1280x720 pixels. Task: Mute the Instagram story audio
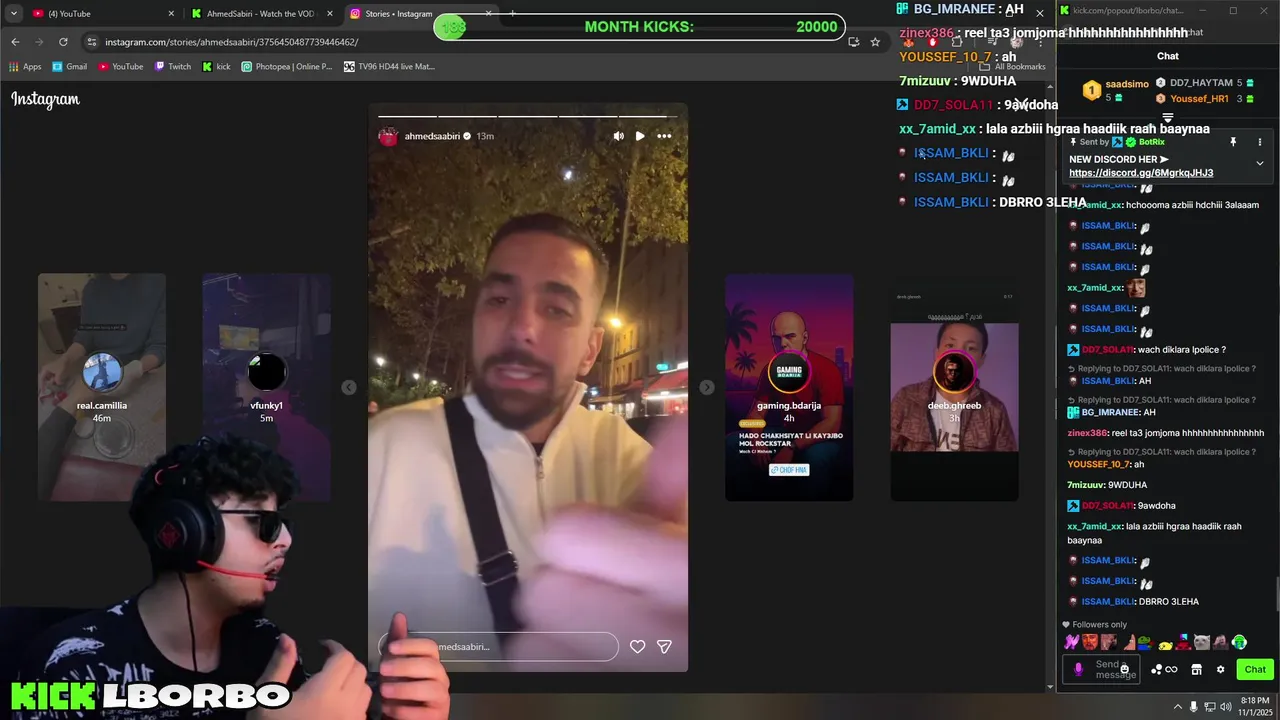[x=618, y=136]
